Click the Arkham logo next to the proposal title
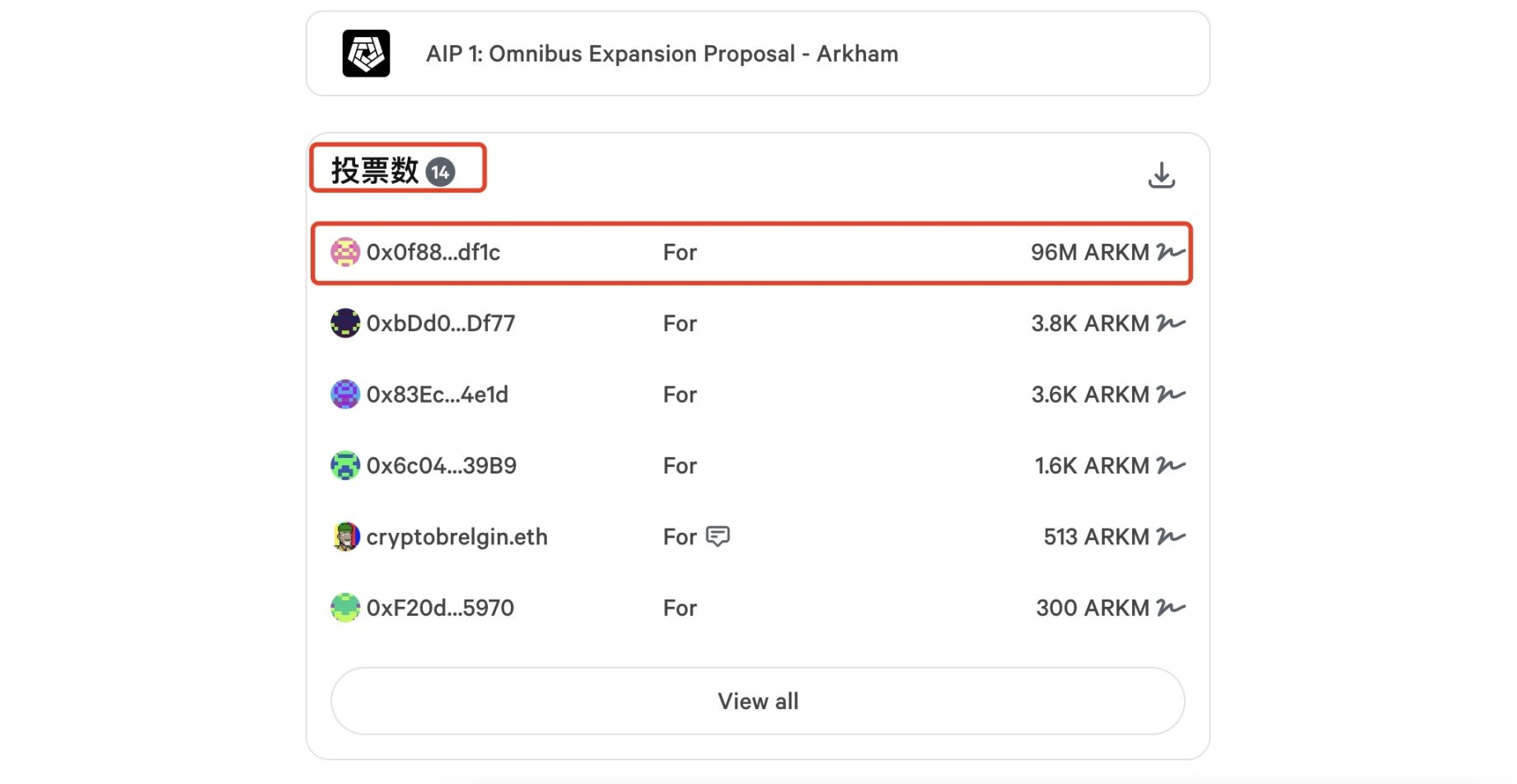The height and width of the screenshot is (784, 1517). pos(368,54)
